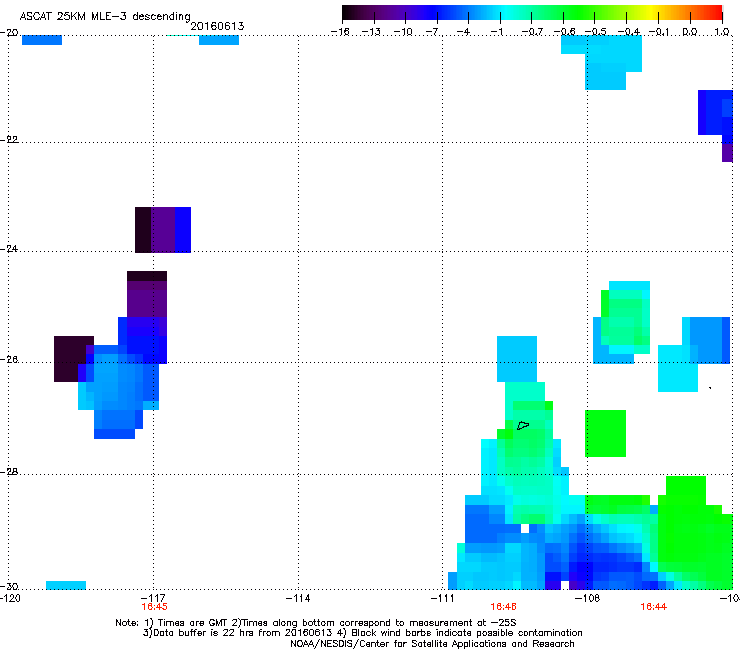Click the '-22' latitude axis label

[x=9, y=140]
